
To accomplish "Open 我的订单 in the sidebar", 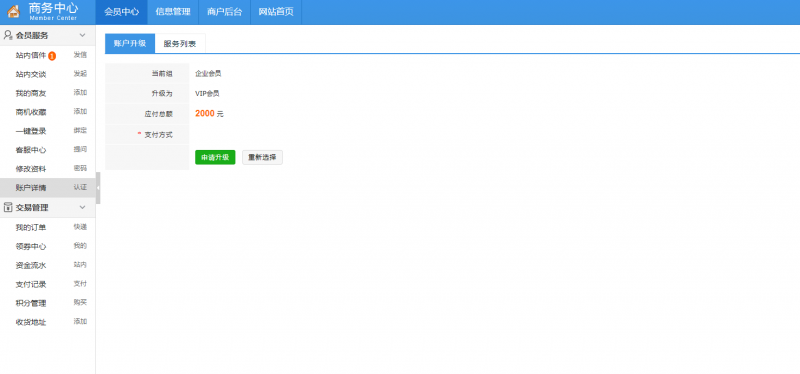I will [x=31, y=227].
